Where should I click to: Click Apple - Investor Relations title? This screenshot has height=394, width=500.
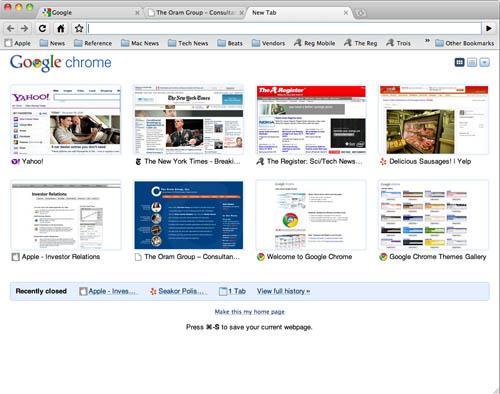click(61, 257)
